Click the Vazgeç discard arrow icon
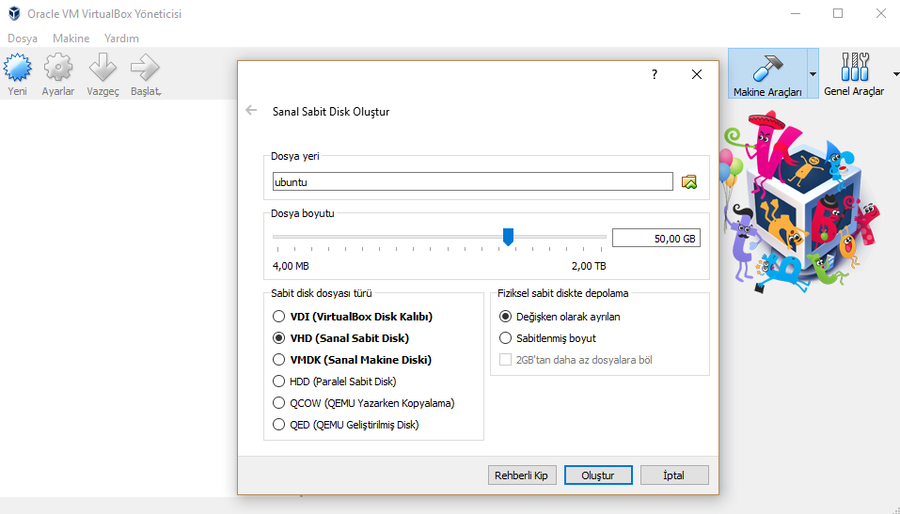This screenshot has height=514, width=900. click(102, 69)
